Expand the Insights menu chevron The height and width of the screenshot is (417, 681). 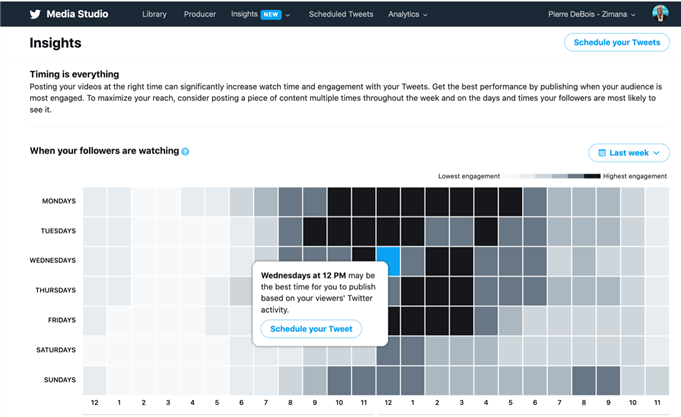tap(288, 15)
